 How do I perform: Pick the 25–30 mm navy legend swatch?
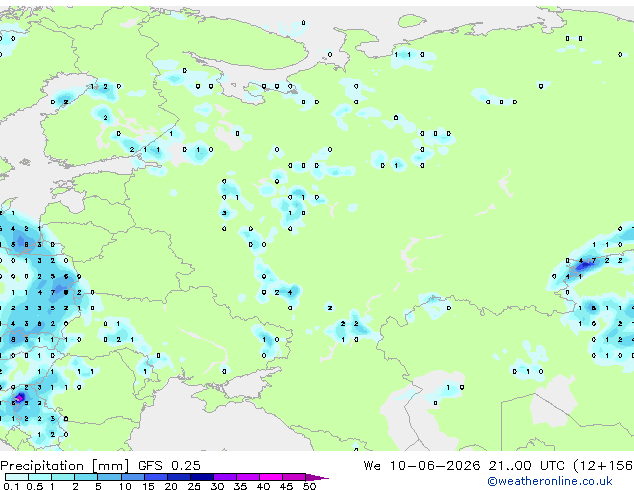point(202,477)
